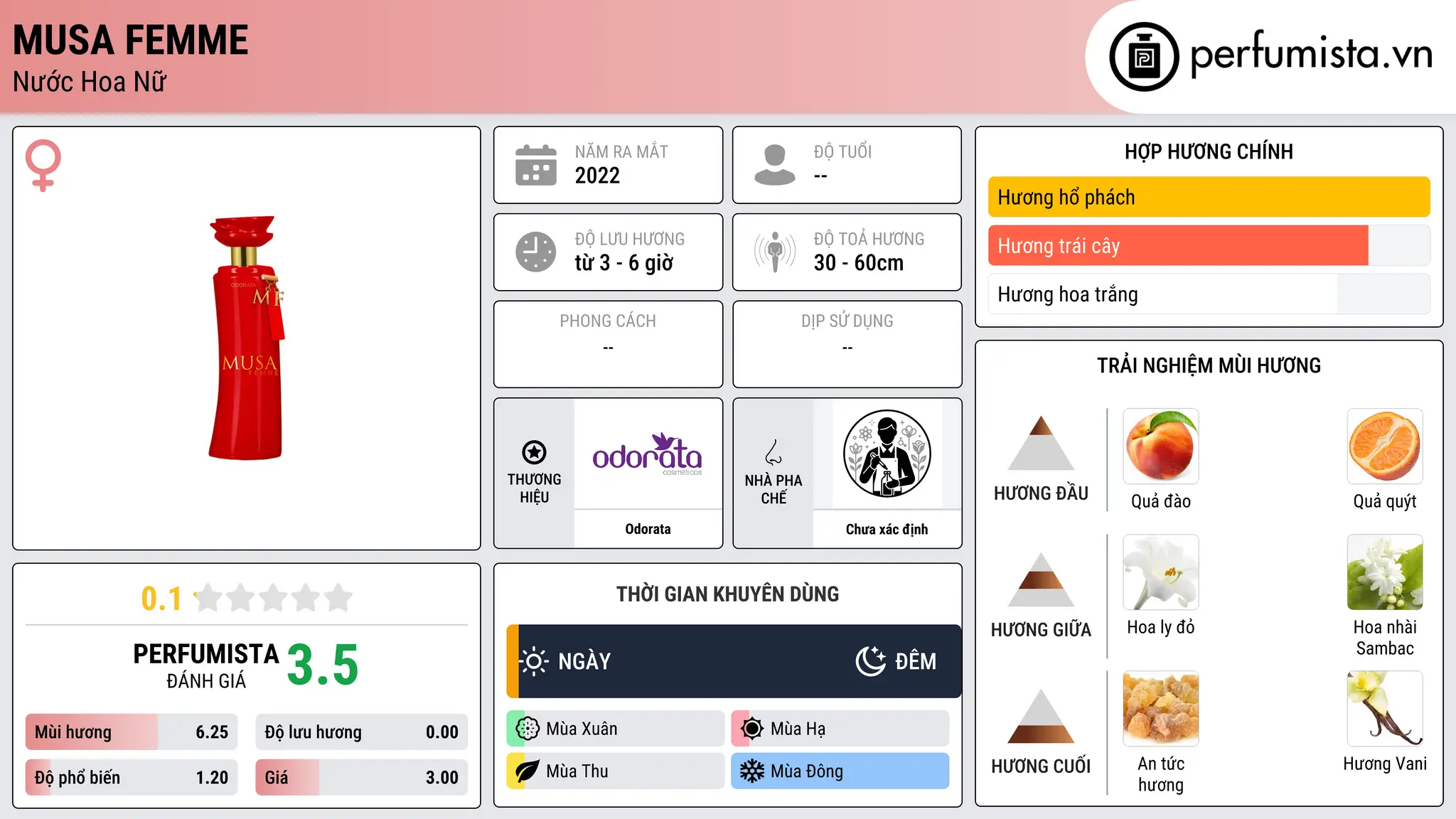
Task: Click the calendar icon beside Năm ra mắt
Action: (536, 165)
